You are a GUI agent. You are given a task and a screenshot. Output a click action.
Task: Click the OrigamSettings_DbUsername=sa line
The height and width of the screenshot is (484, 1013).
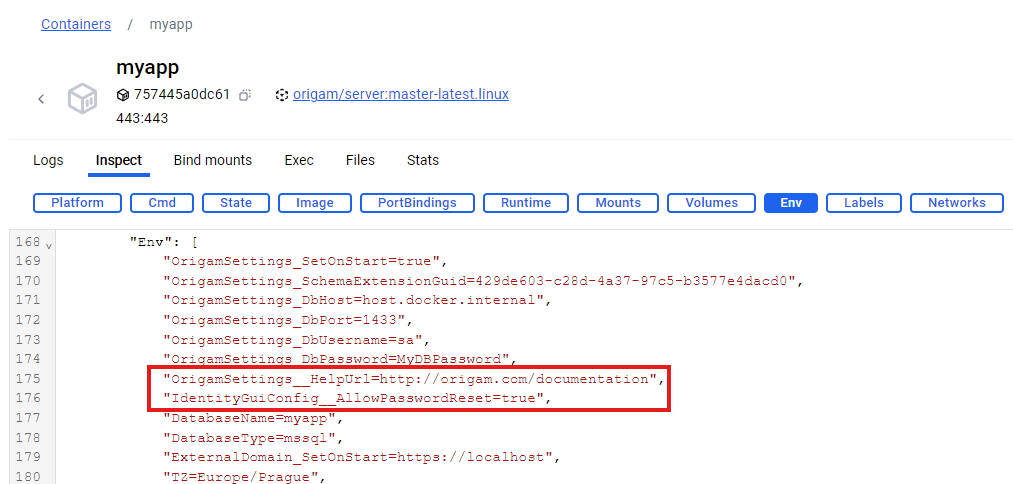[297, 339]
